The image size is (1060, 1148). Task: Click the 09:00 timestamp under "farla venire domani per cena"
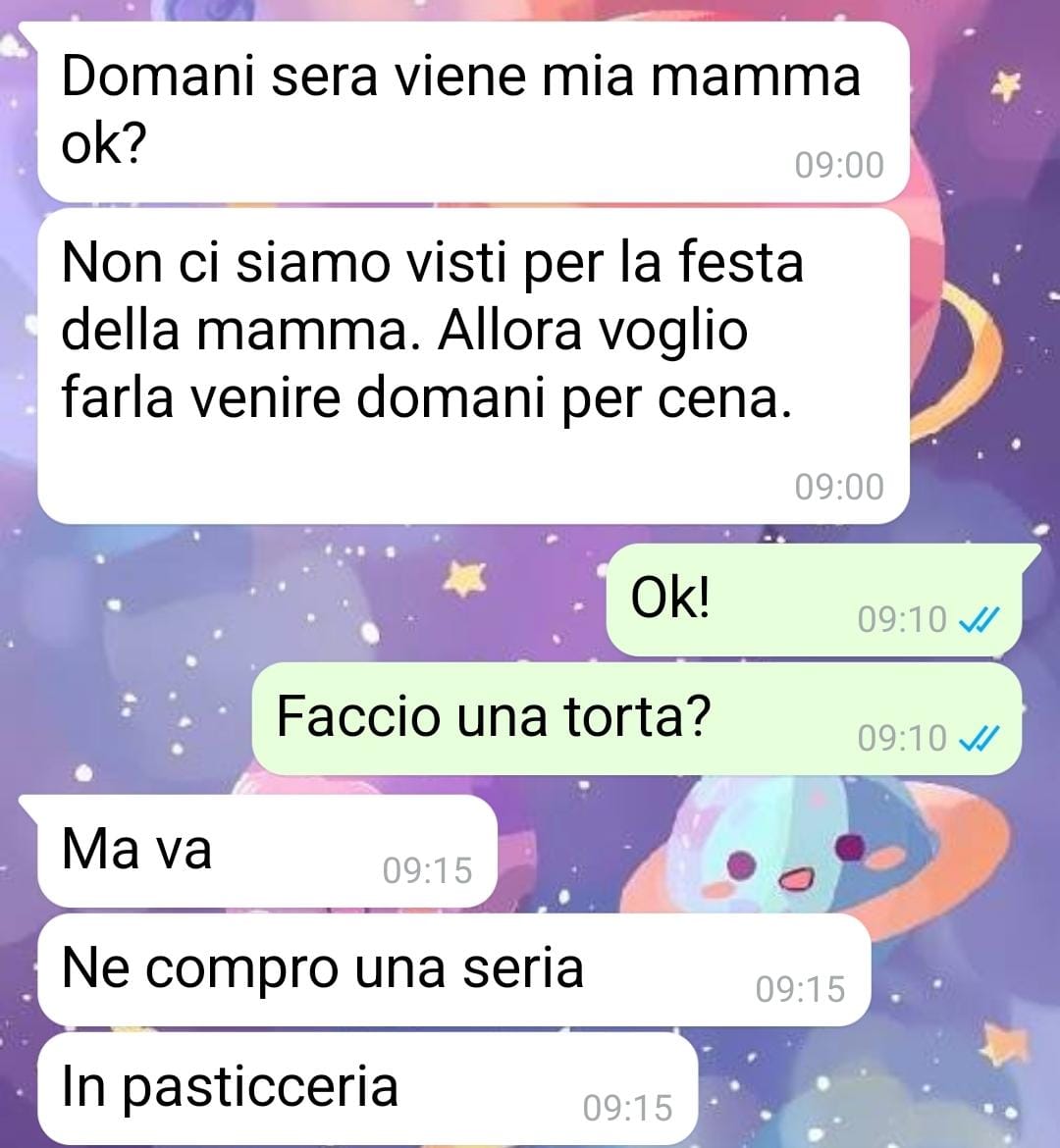tap(839, 488)
